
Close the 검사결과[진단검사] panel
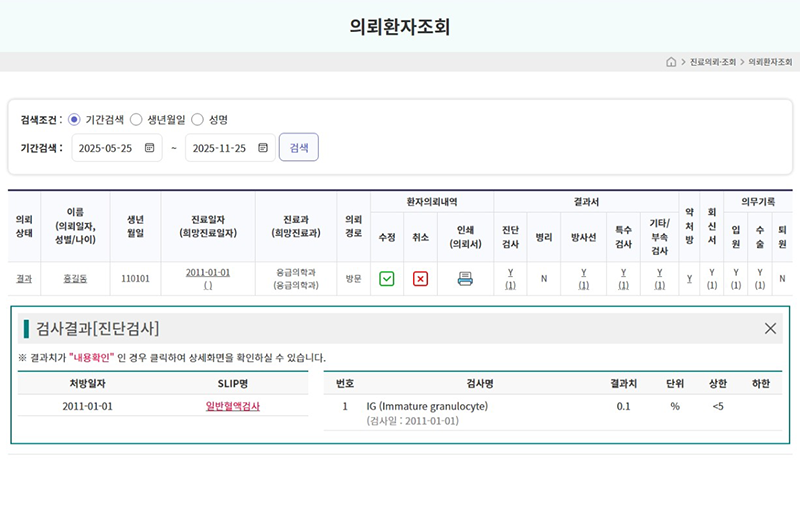click(x=770, y=328)
